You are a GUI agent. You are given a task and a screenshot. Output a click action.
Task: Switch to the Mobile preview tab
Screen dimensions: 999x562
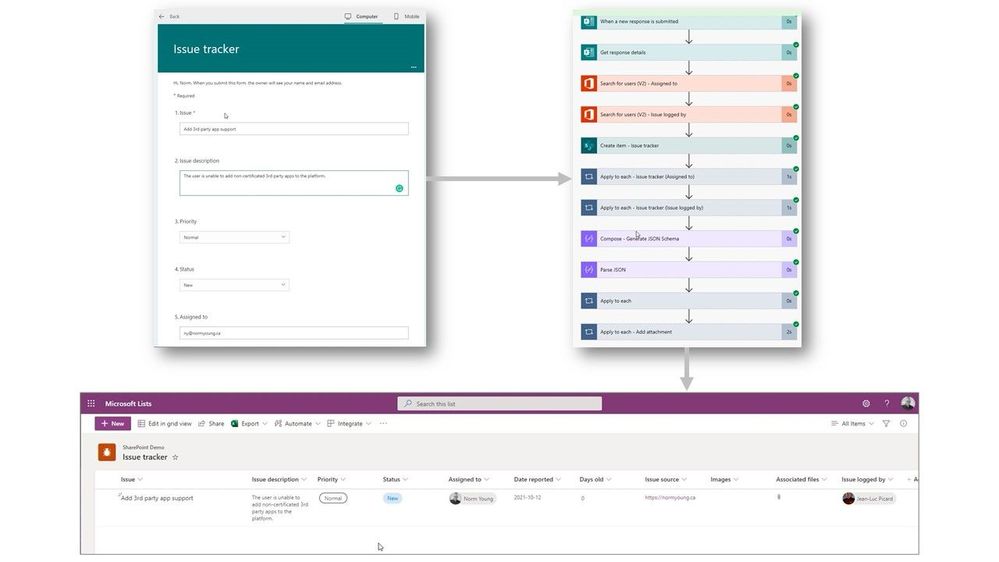point(406,17)
